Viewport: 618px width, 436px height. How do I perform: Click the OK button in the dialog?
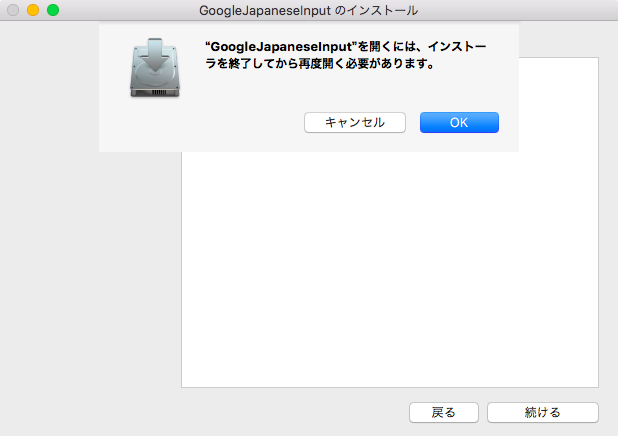coord(459,123)
